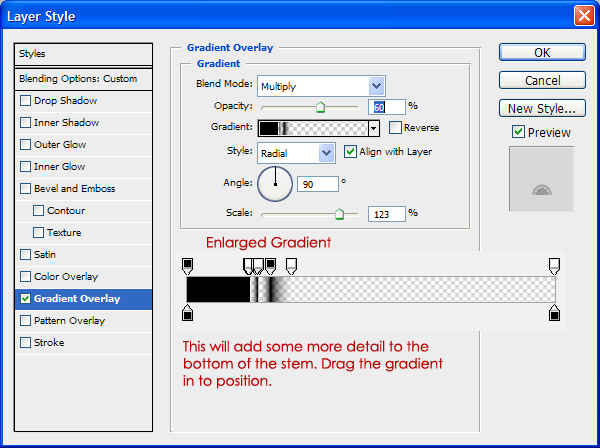Select the Styles panel entry

click(83, 54)
